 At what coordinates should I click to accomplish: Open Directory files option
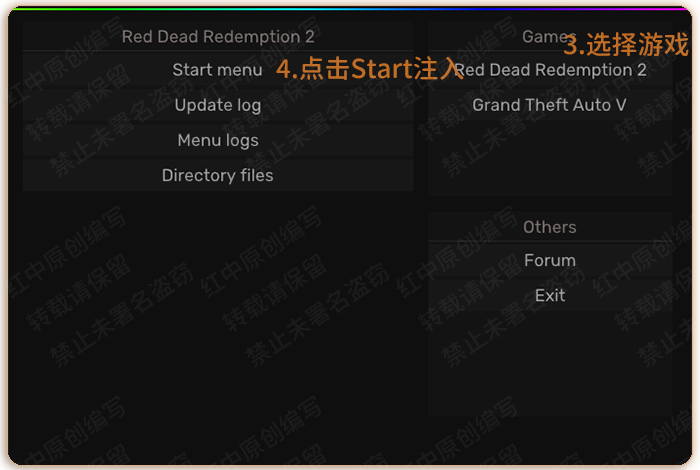pos(217,175)
